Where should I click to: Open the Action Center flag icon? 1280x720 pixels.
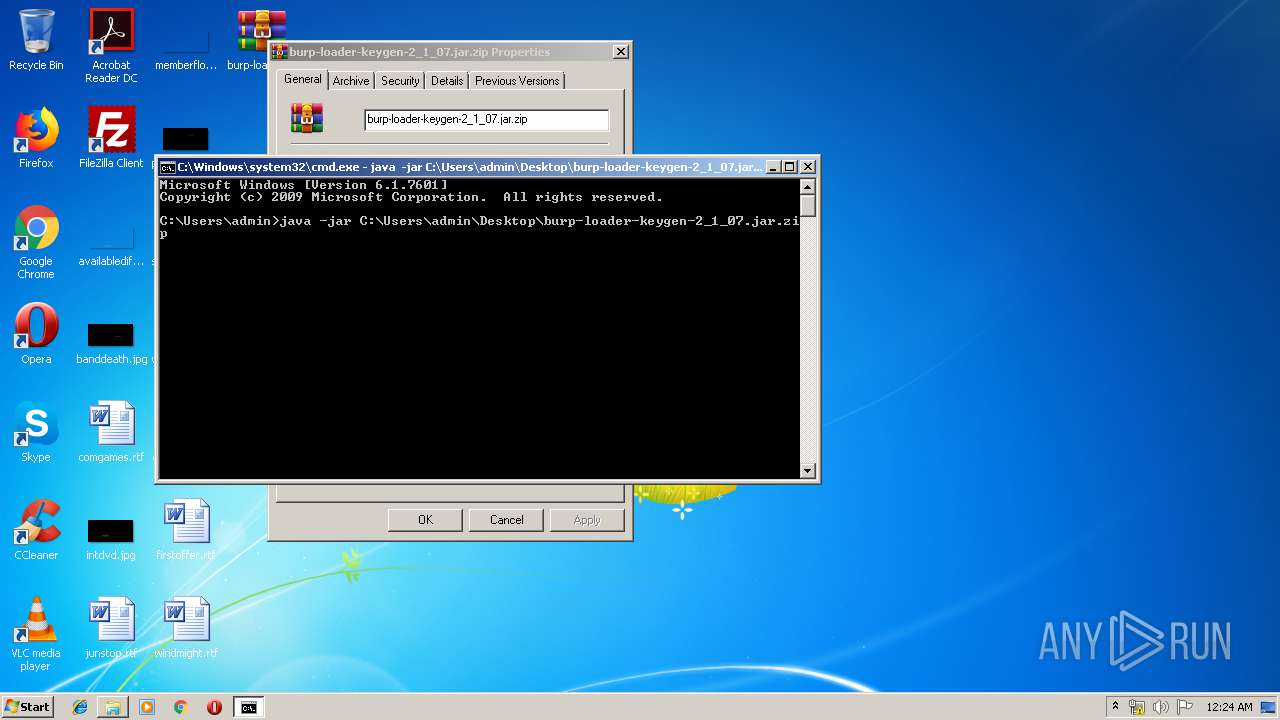[1185, 707]
